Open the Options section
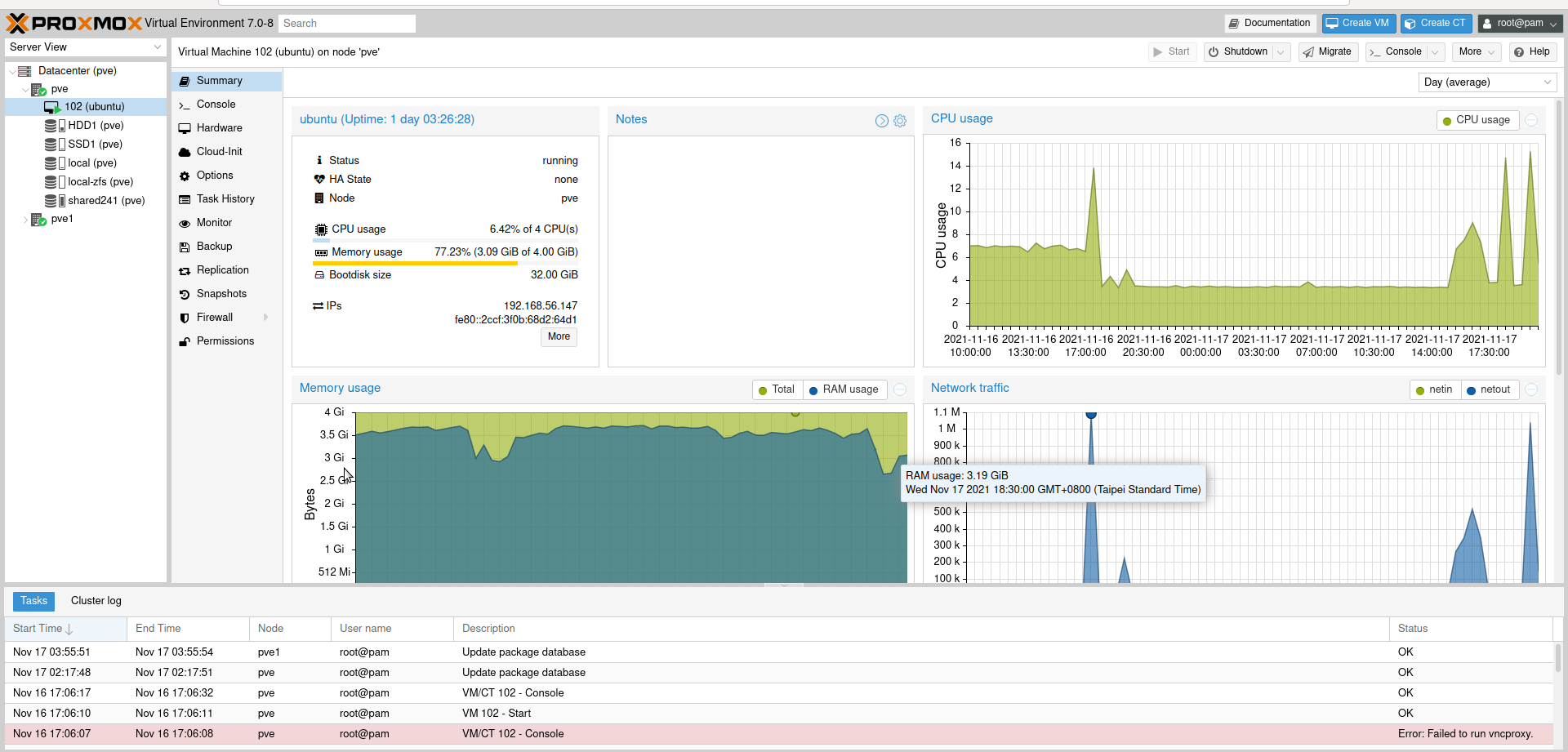 pos(227,176)
